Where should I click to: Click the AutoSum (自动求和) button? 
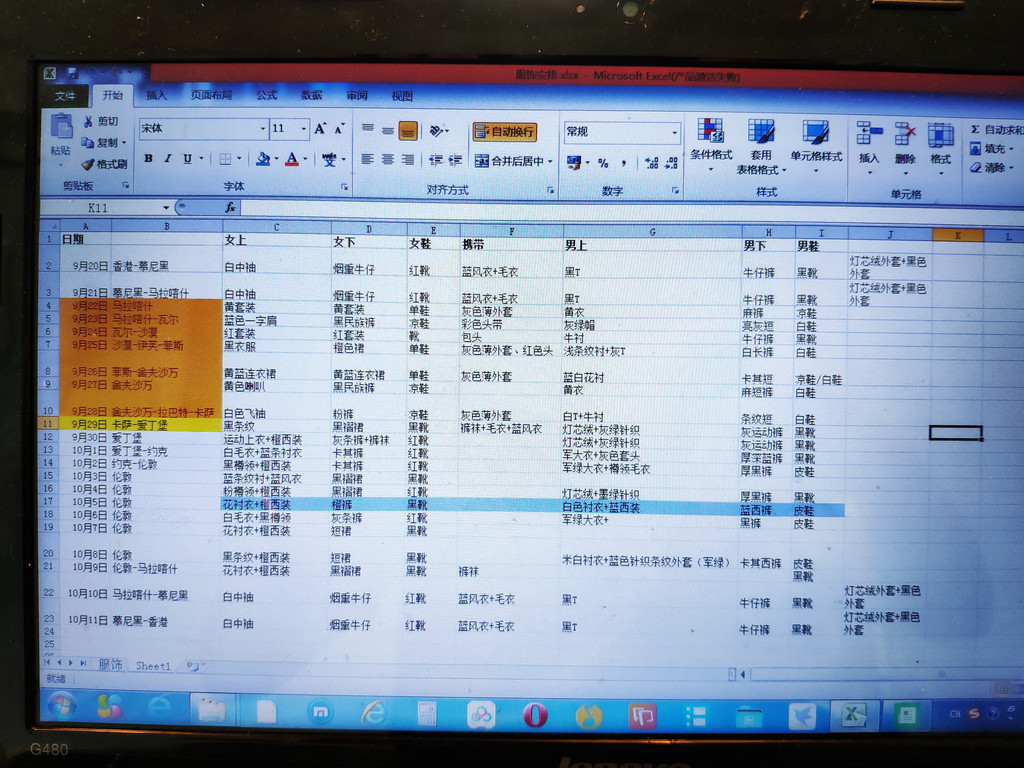point(996,129)
